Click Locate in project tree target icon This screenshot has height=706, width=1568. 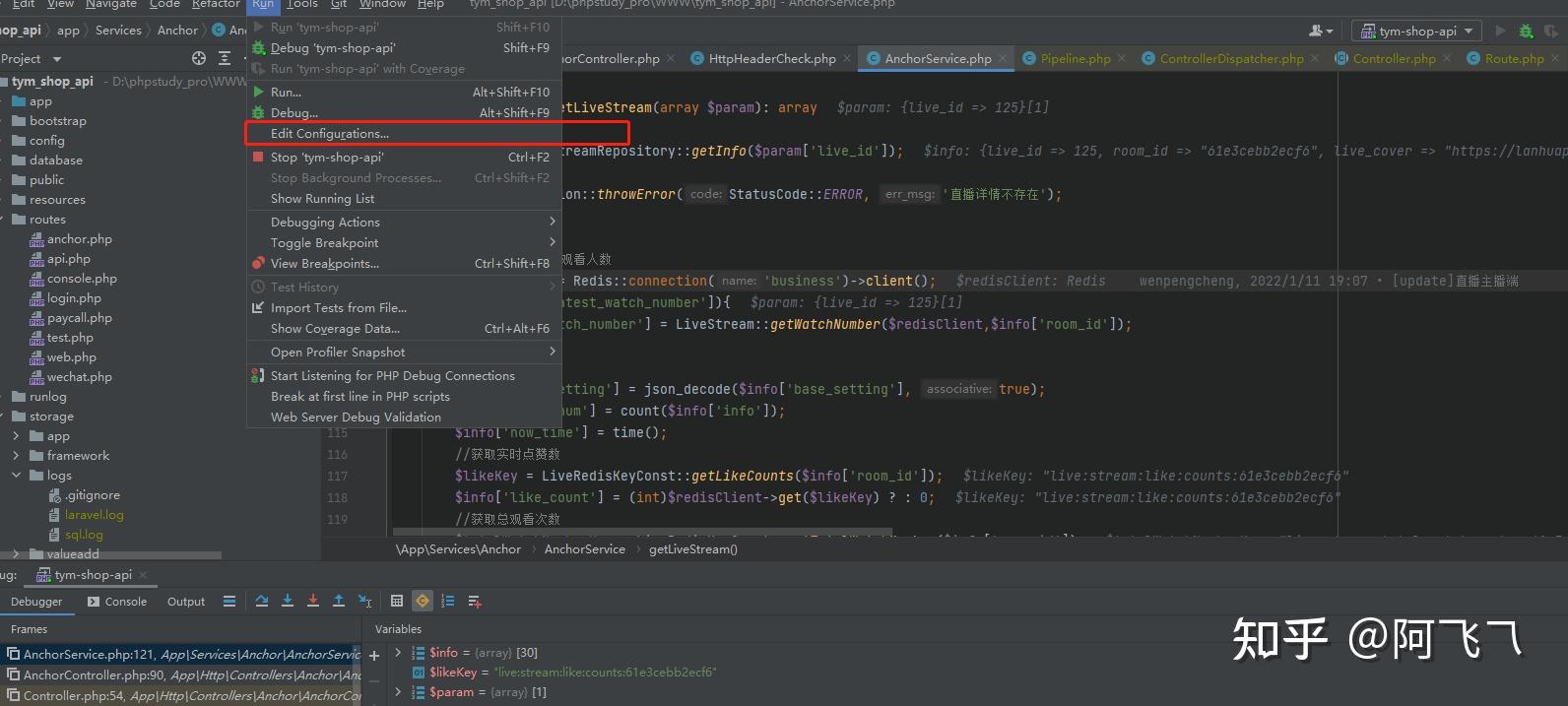pyautogui.click(x=199, y=58)
